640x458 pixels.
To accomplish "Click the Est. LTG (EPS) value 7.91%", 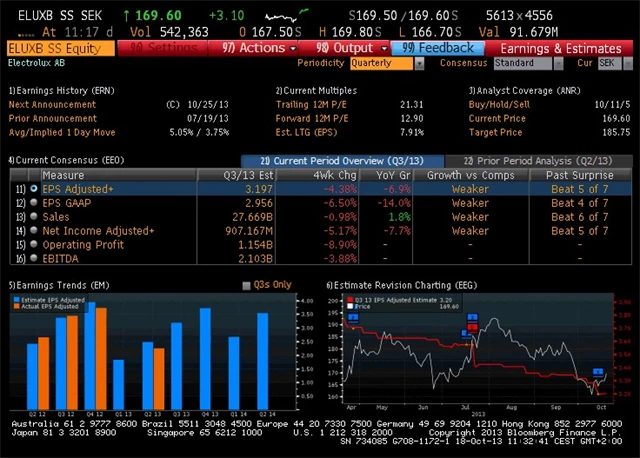I will [x=412, y=132].
